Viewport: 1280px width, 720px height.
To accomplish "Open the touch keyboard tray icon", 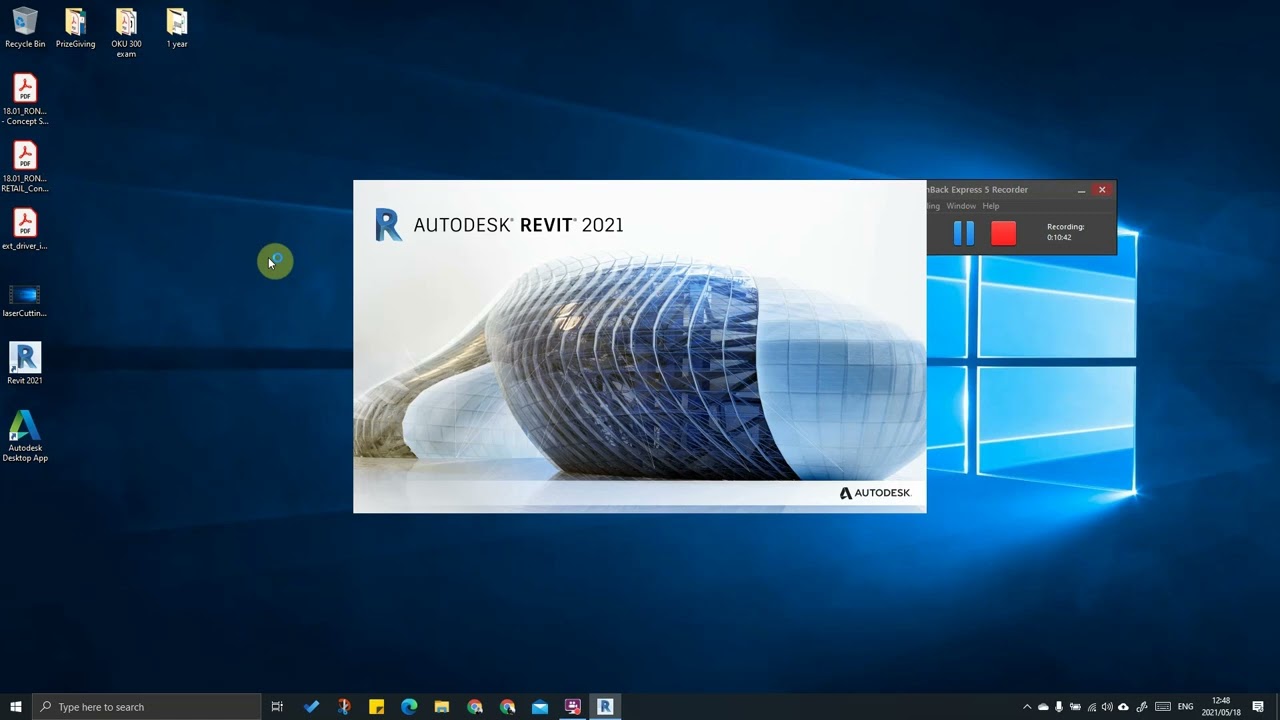I will 1162,707.
